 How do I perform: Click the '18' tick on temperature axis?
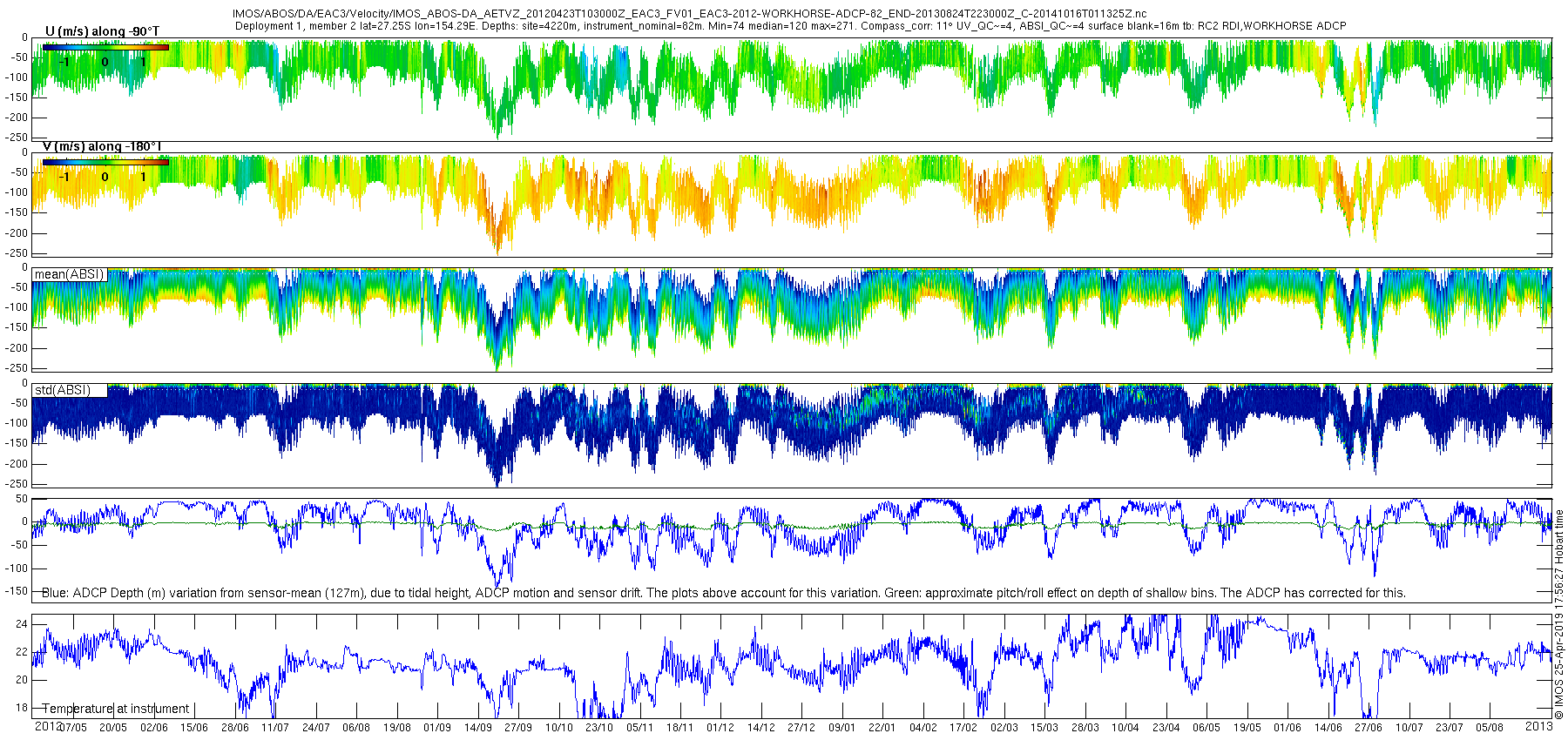(23, 708)
